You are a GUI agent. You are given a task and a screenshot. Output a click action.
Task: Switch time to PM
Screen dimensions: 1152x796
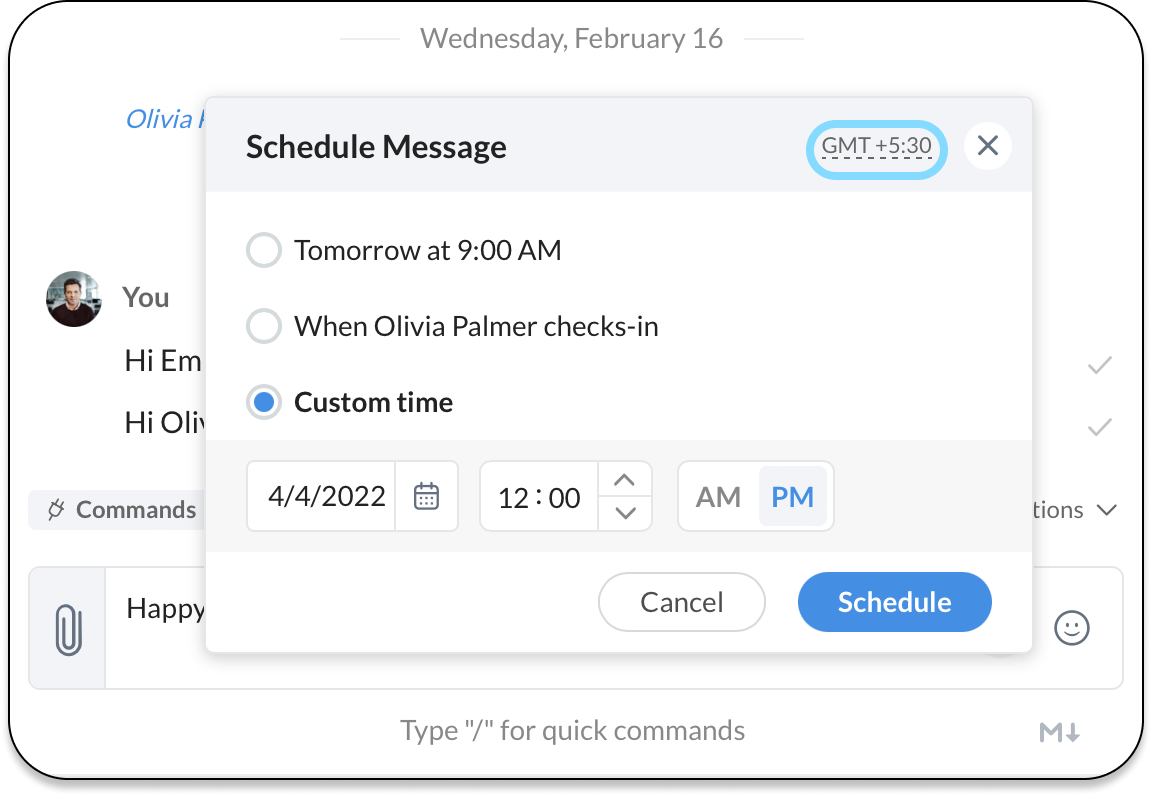[x=793, y=497]
